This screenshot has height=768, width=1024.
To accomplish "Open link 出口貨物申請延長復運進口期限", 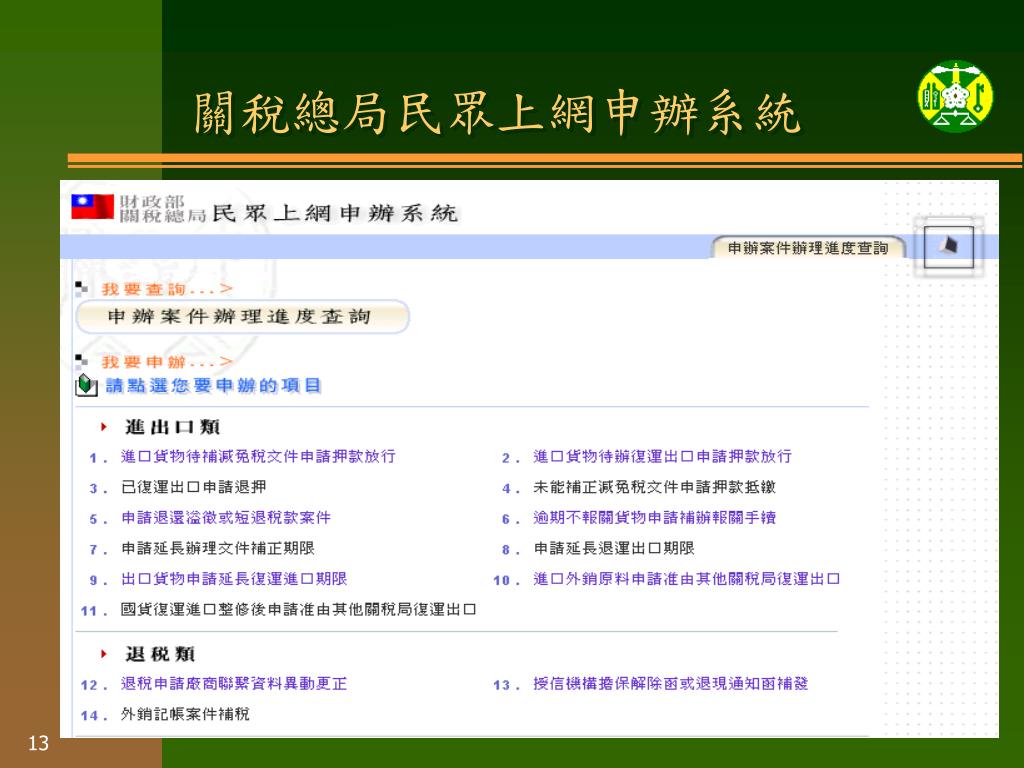I will [x=234, y=579].
